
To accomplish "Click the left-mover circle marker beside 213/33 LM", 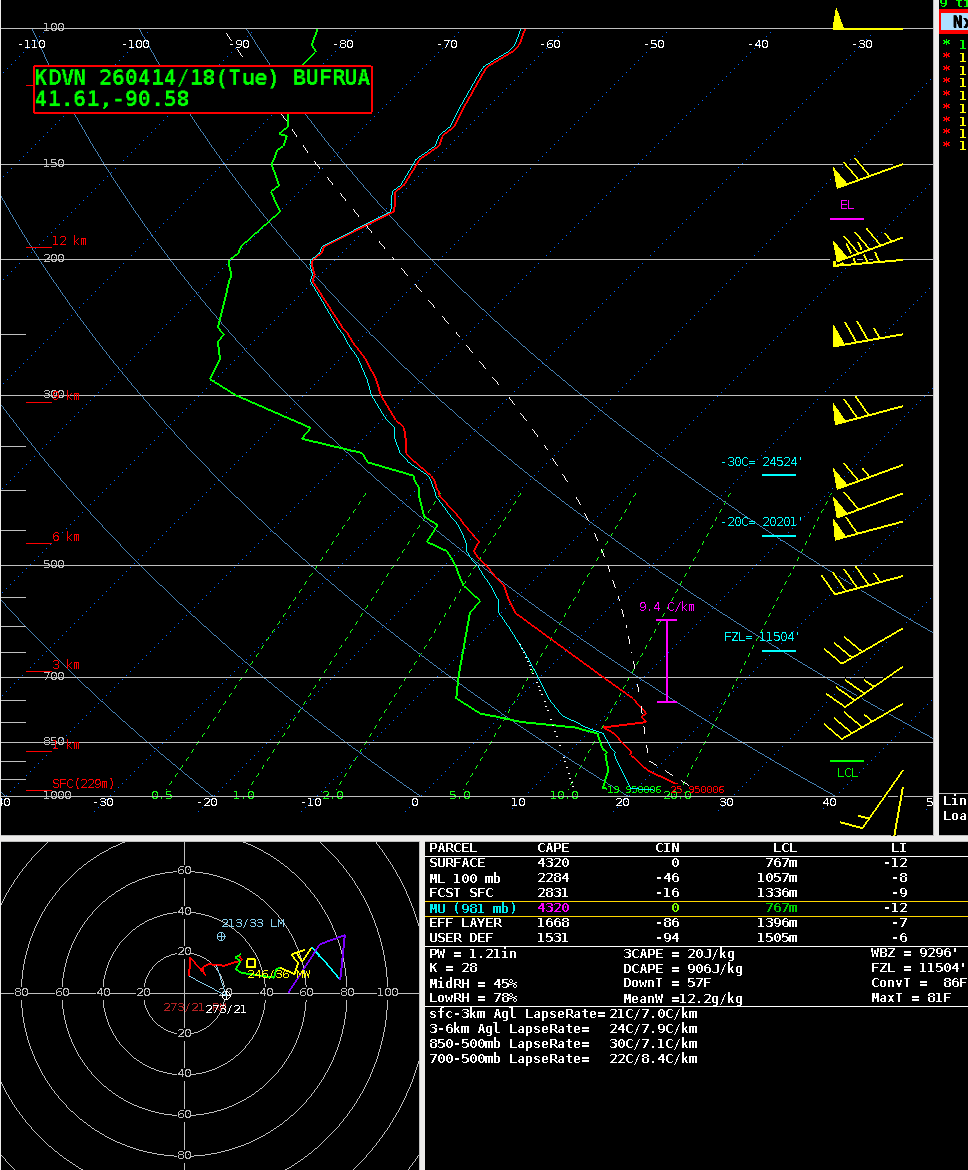I will (221, 936).
